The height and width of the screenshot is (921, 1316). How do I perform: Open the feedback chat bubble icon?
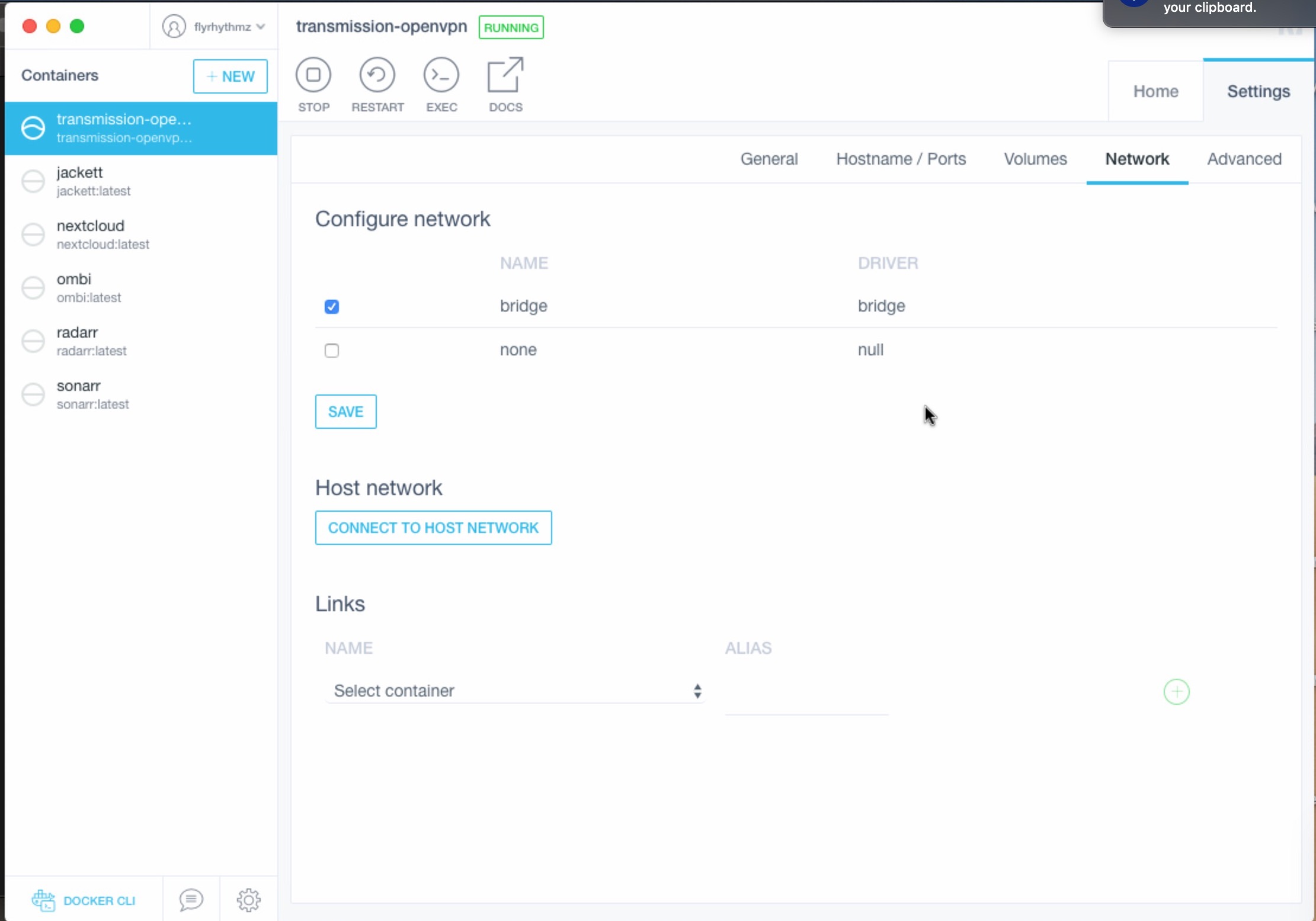point(191,900)
